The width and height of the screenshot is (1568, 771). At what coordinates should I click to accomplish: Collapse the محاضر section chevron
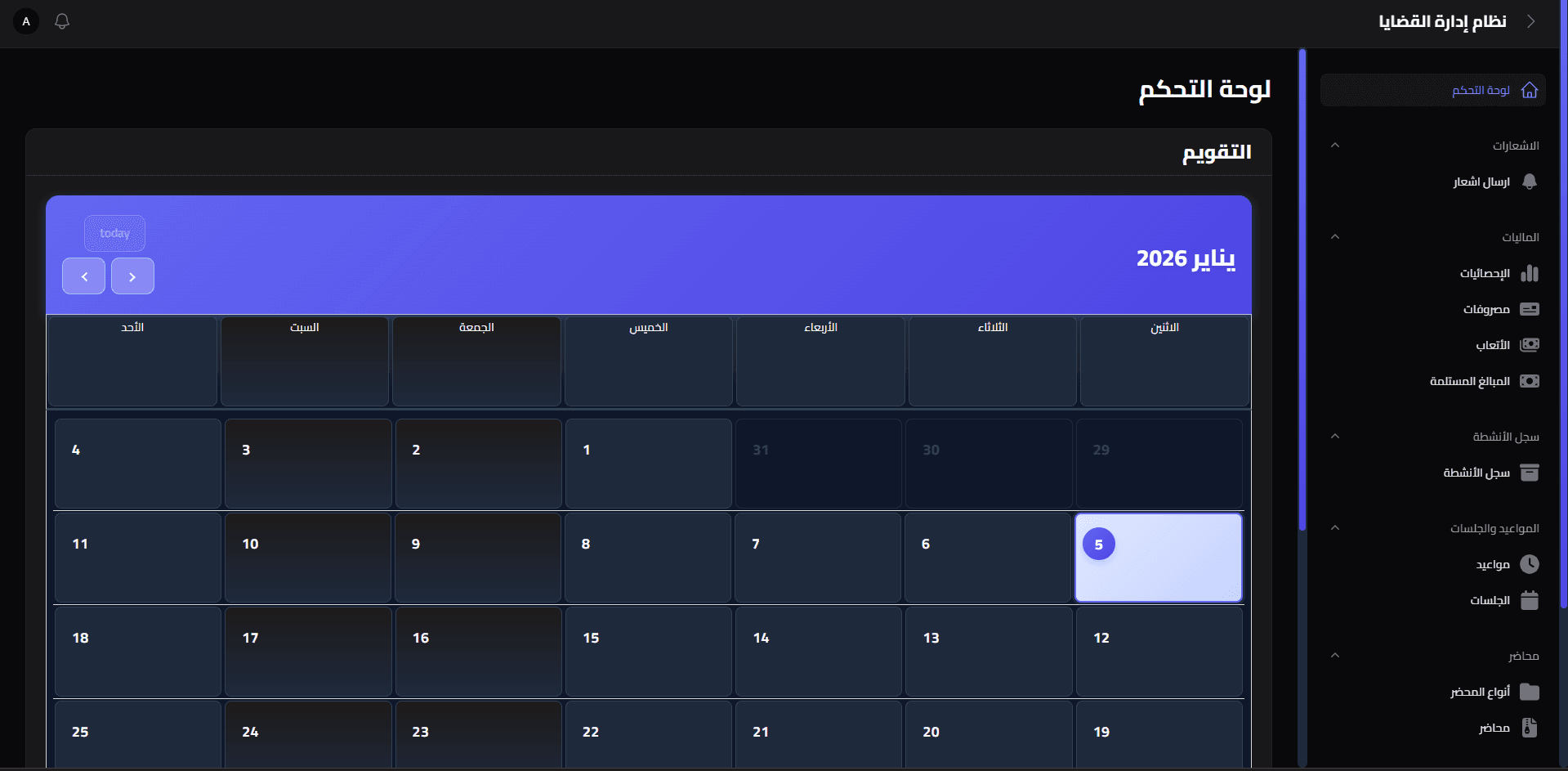pyautogui.click(x=1335, y=656)
